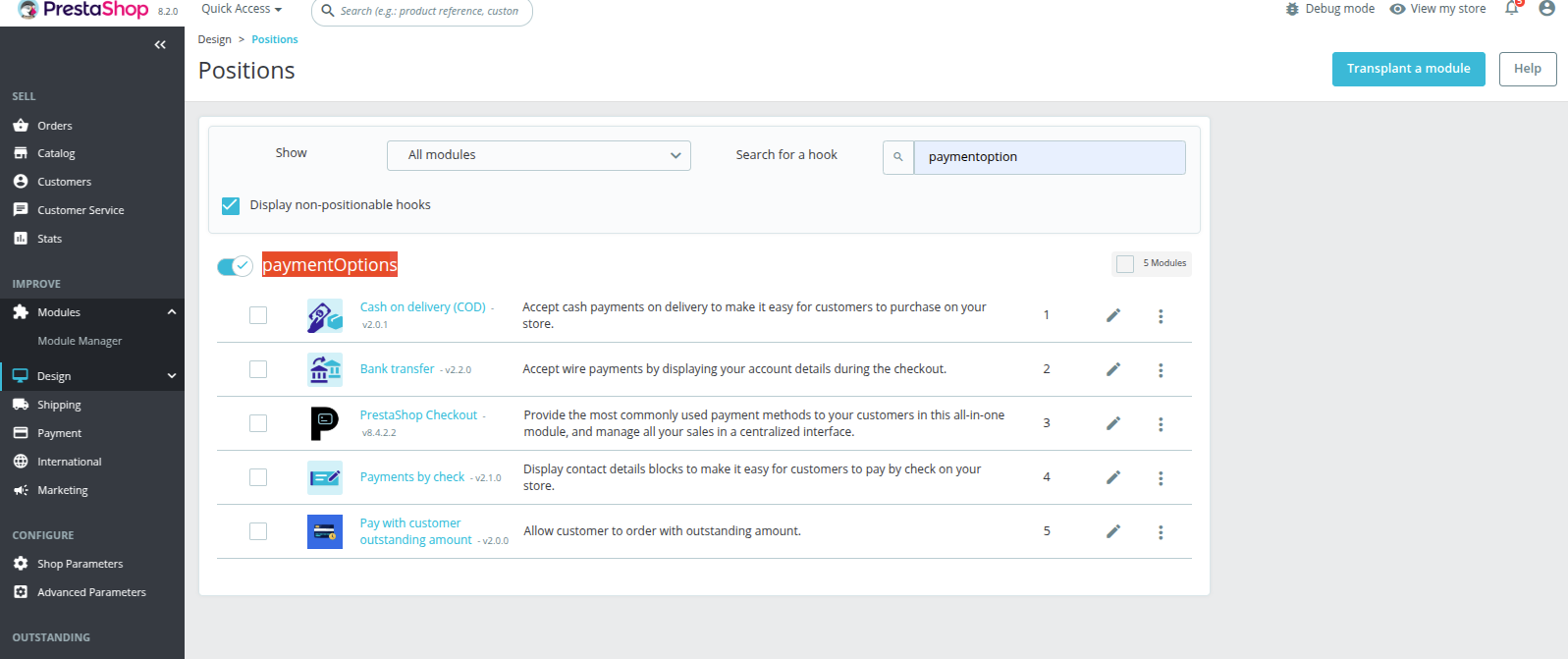Edit Cash on delivery module position

(x=1113, y=315)
